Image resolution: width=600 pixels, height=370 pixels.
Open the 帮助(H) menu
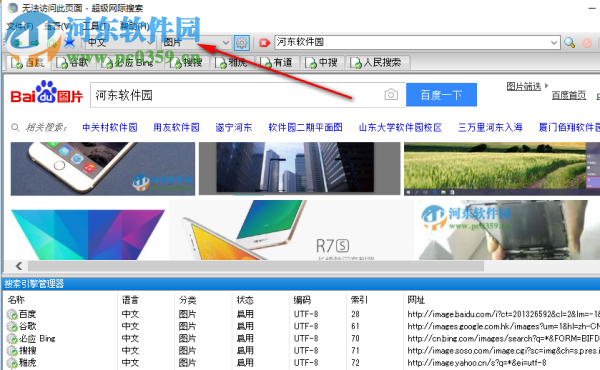[x=134, y=26]
